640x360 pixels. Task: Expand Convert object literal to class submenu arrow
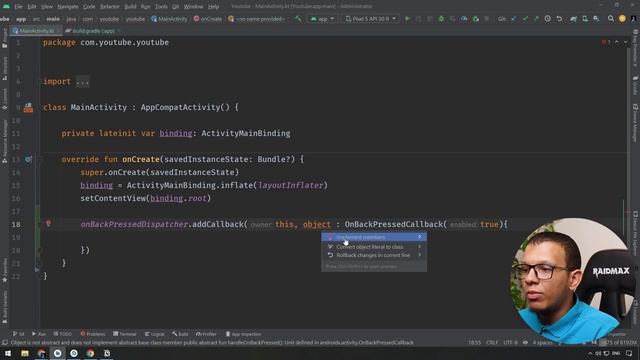click(x=420, y=247)
